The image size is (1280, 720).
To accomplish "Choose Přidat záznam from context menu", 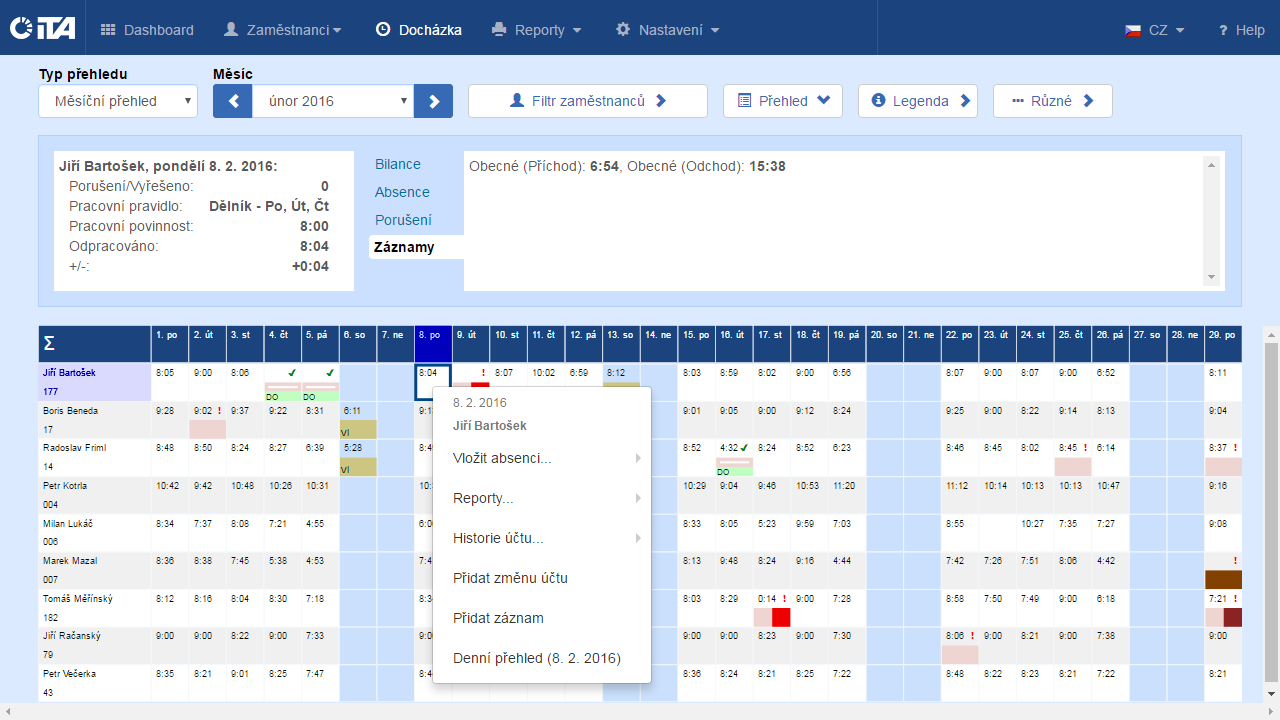I will pos(498,618).
